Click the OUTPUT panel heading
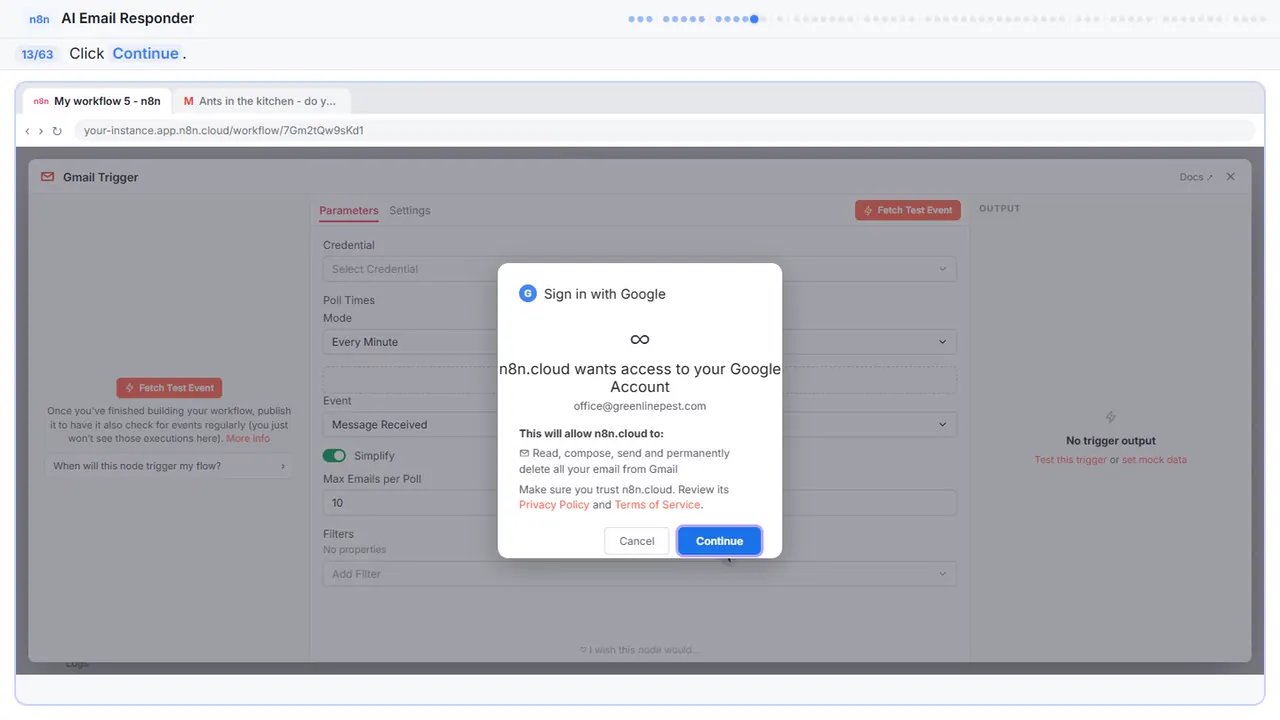Viewport: 1280px width, 720px height. point(1000,209)
